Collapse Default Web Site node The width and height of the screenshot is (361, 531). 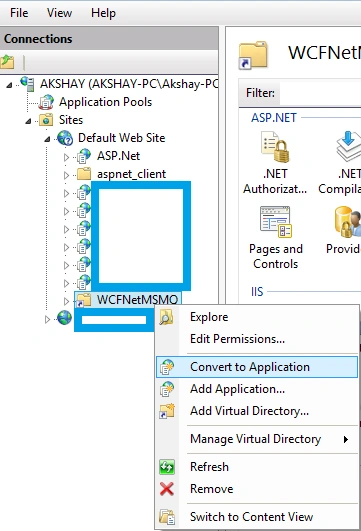pos(47,139)
